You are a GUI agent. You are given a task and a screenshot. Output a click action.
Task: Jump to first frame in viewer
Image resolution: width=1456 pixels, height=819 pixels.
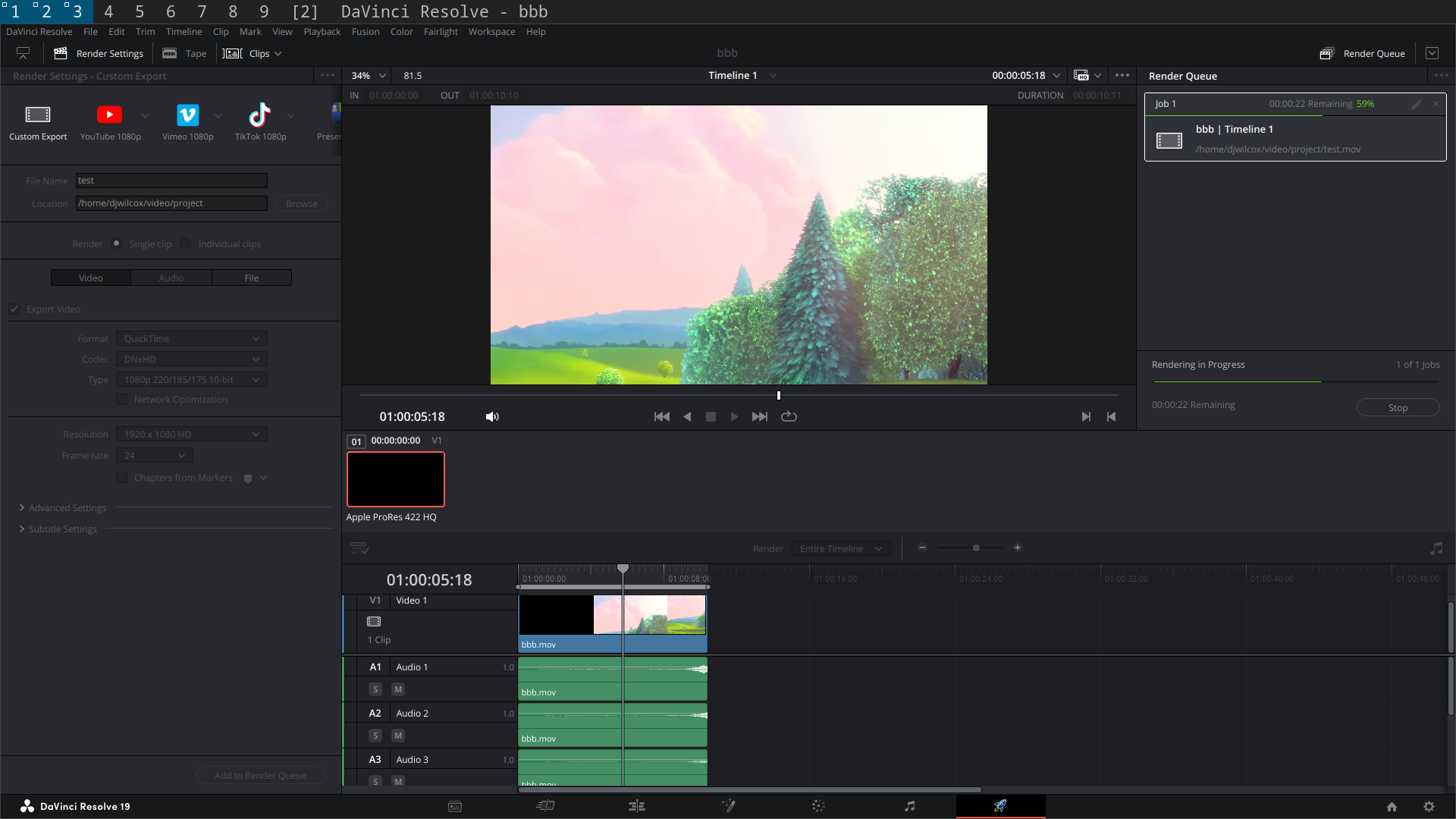tap(662, 417)
